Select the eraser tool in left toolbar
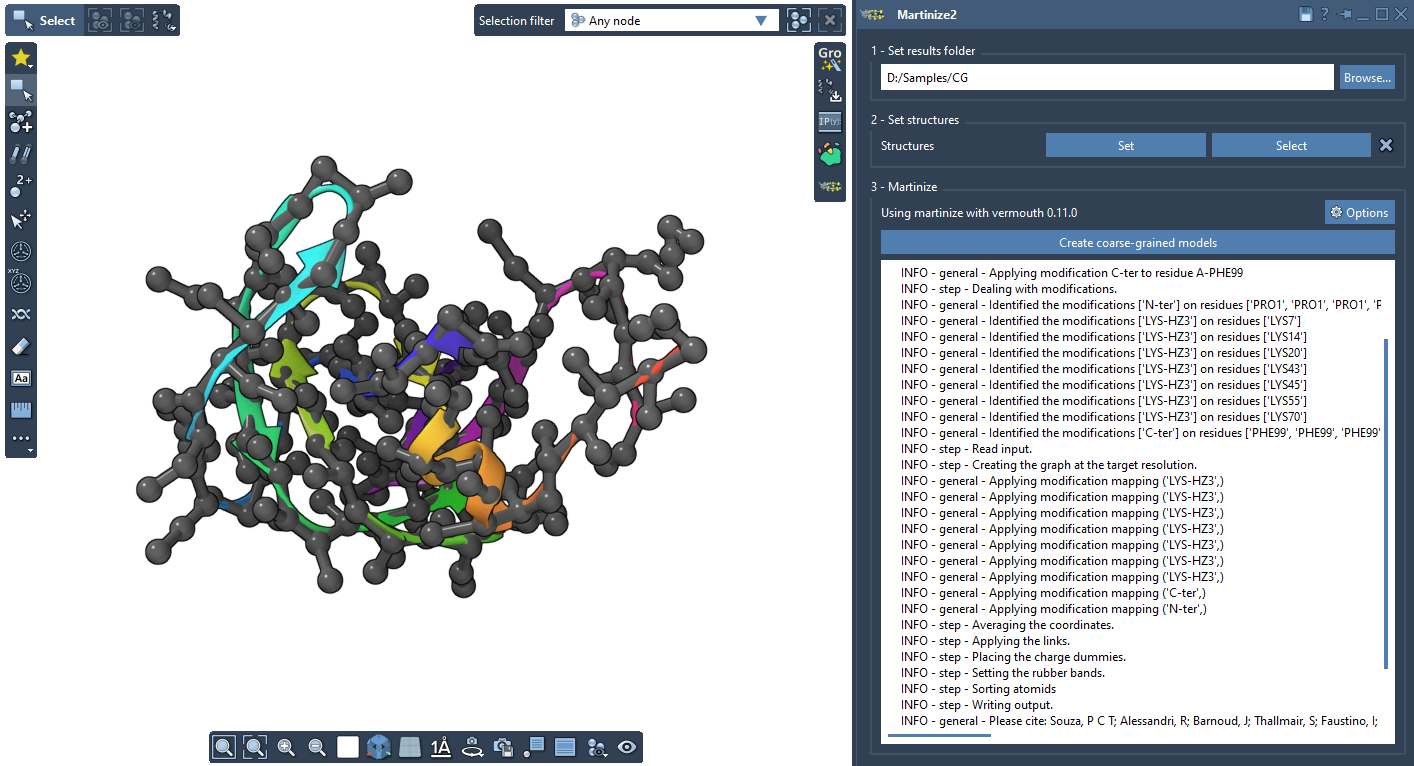 [21, 346]
